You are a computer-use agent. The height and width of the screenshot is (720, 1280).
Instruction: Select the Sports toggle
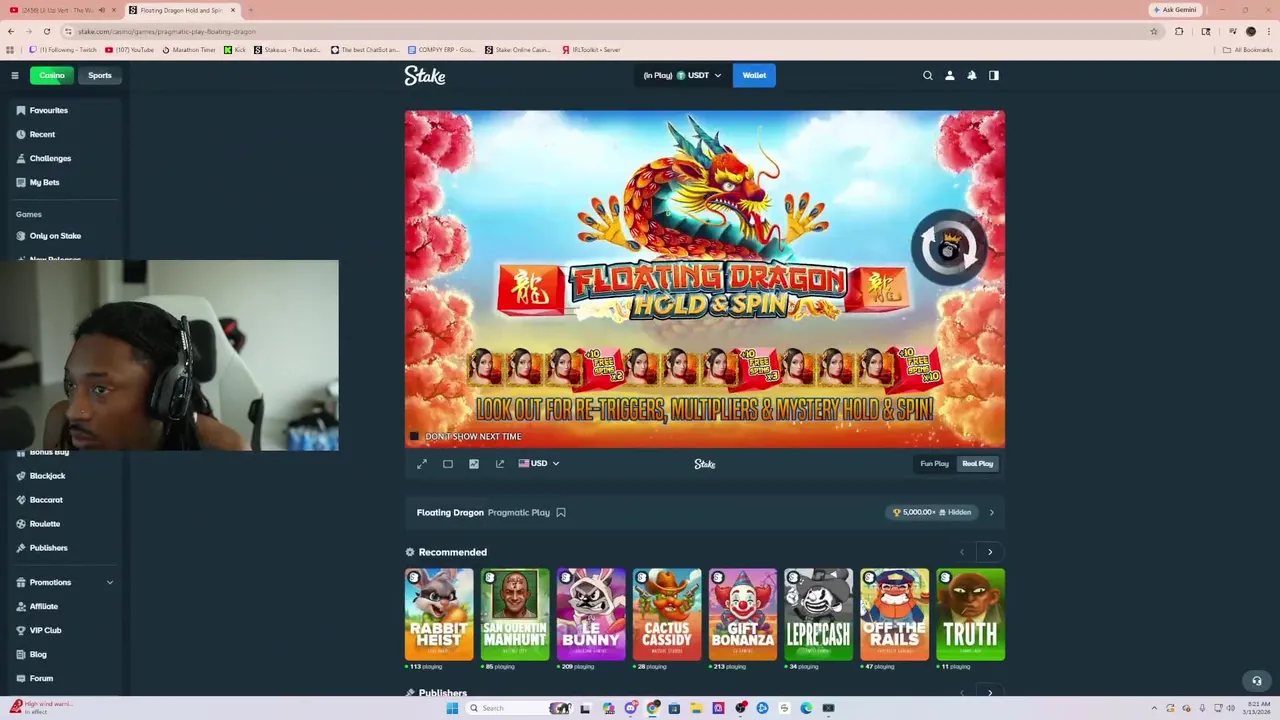click(99, 75)
